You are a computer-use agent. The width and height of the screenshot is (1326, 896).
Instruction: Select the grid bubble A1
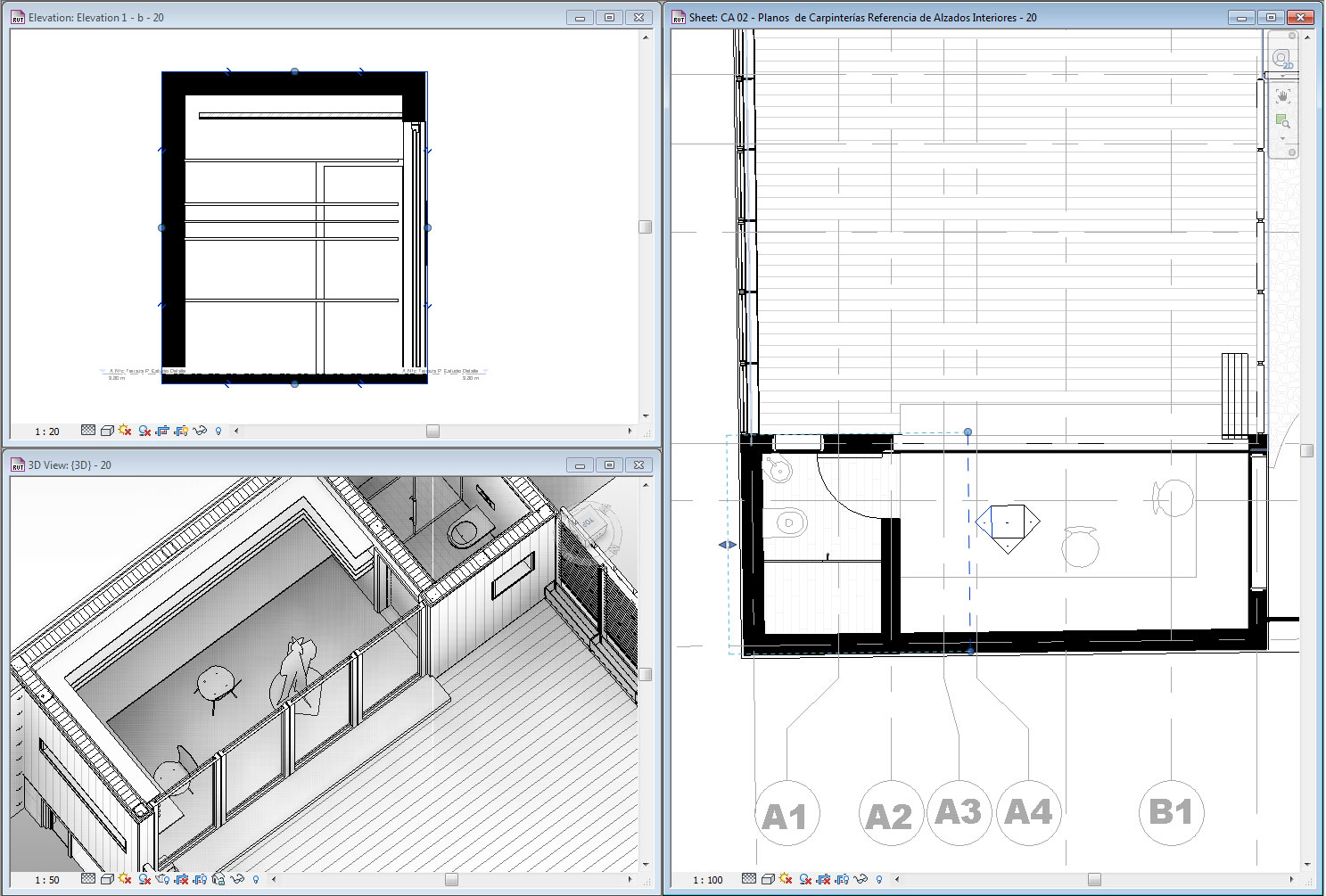coord(787,813)
